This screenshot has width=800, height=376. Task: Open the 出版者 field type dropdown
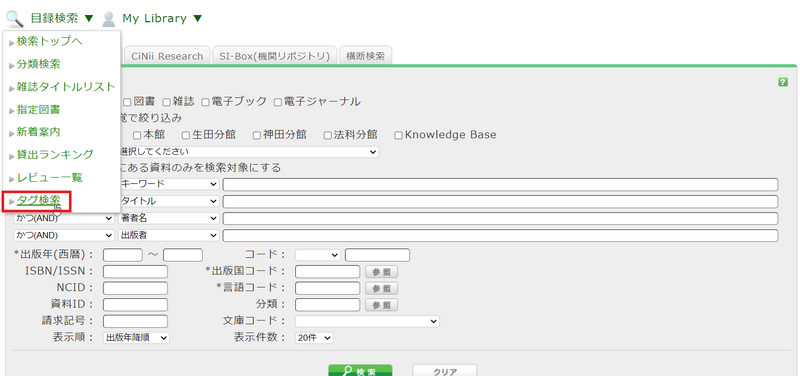(x=168, y=236)
